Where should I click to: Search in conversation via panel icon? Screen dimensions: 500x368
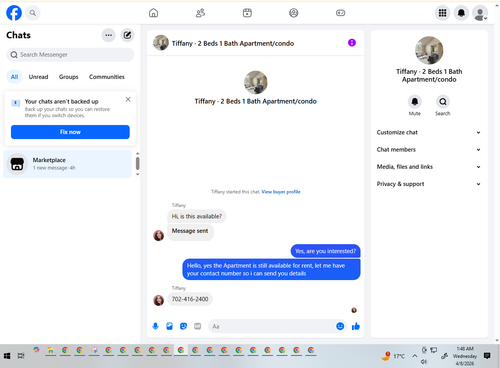(443, 101)
